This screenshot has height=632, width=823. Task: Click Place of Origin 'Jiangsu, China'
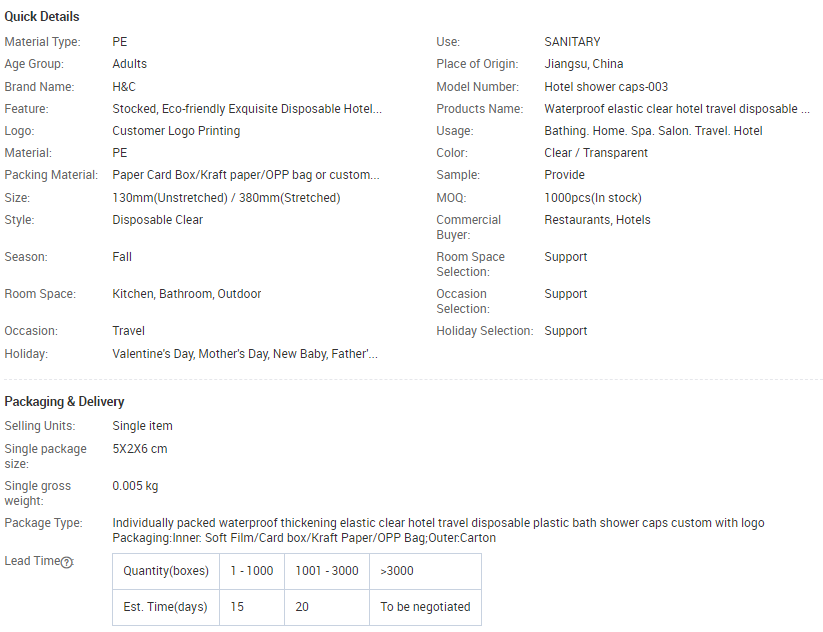click(584, 64)
